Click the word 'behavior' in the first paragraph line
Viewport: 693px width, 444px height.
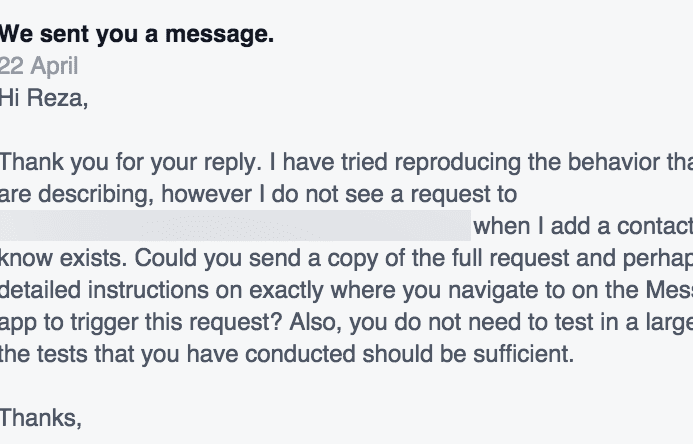coord(612,162)
